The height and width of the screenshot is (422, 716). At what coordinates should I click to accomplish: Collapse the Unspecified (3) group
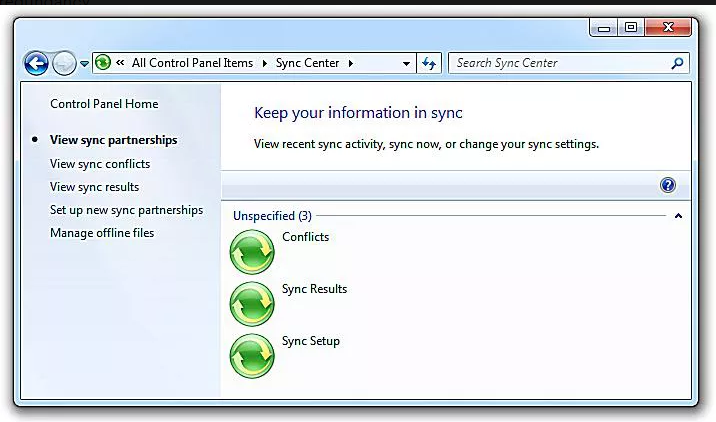coord(678,216)
